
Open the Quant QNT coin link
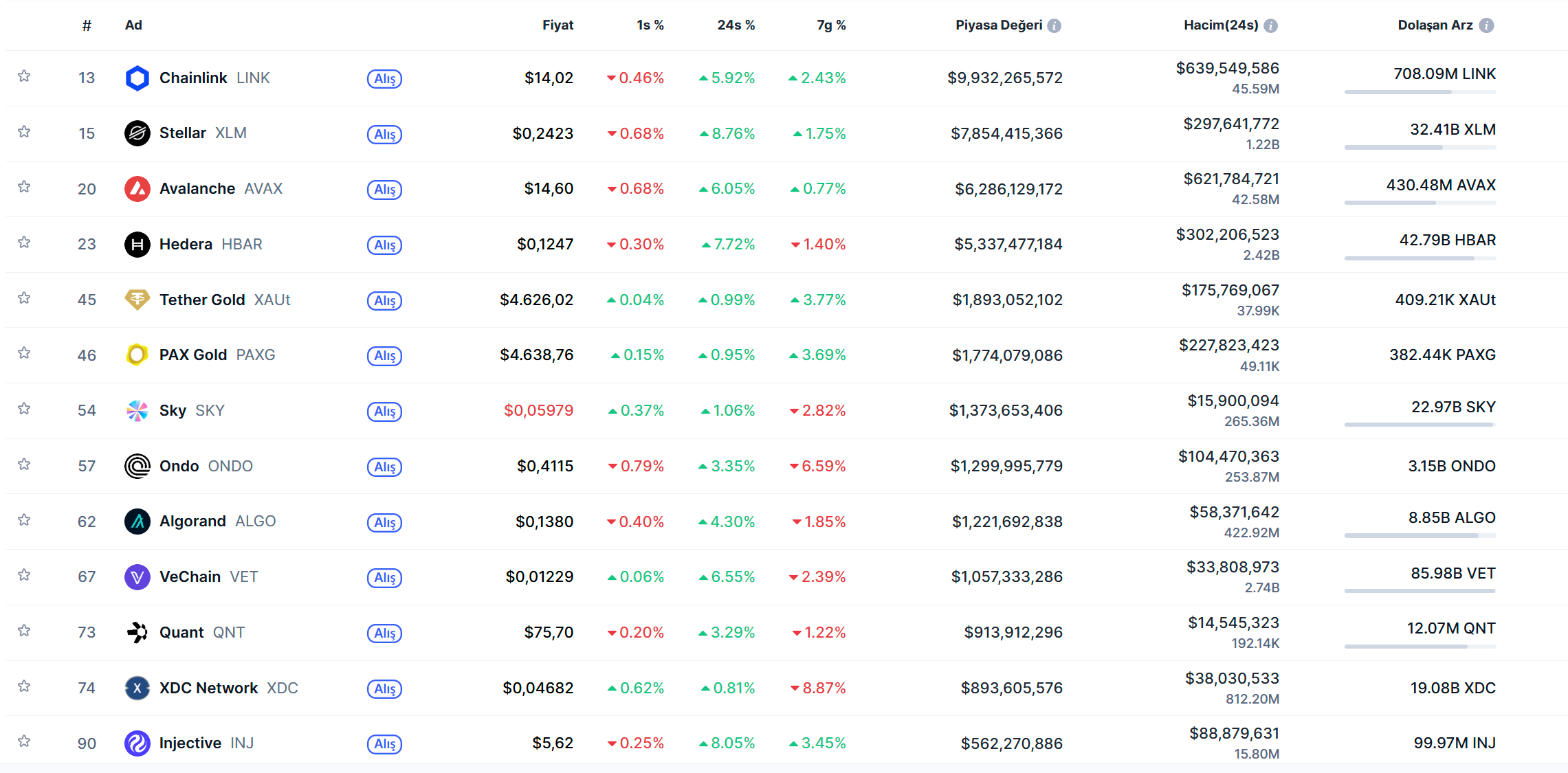click(x=182, y=633)
